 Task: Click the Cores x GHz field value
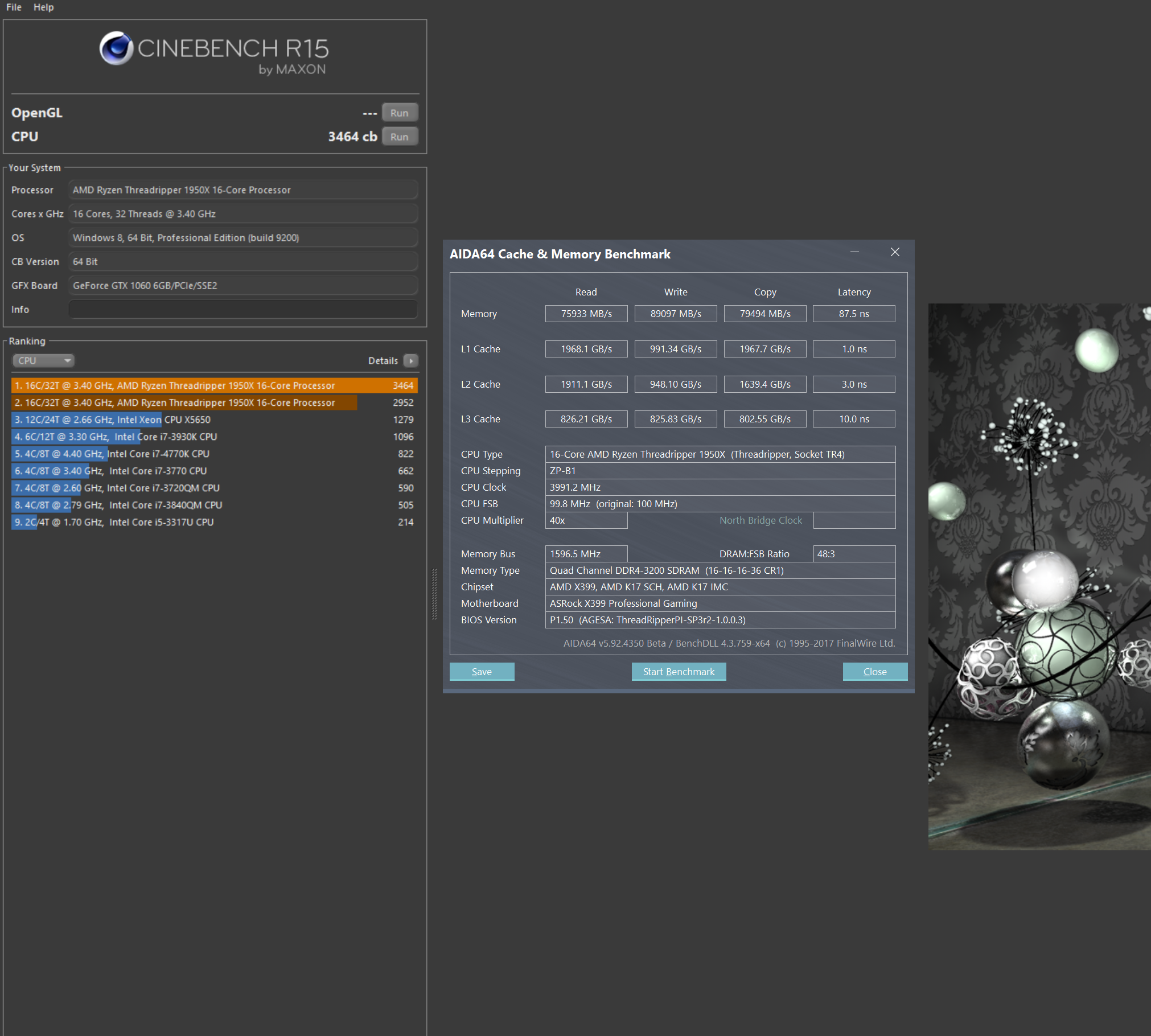243,213
